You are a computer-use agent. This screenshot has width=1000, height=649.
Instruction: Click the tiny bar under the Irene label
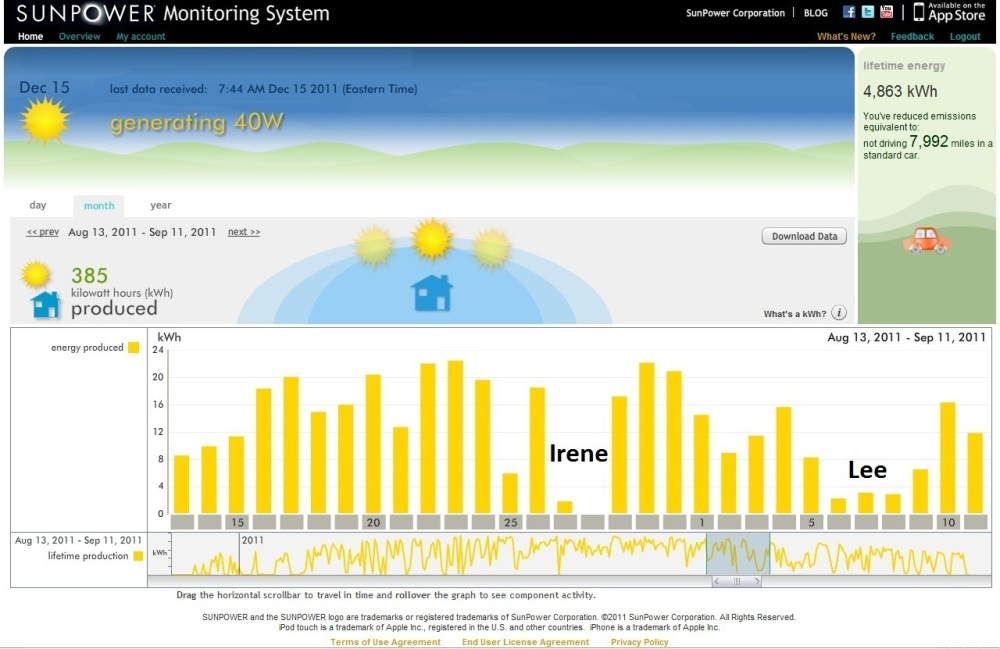click(x=564, y=507)
